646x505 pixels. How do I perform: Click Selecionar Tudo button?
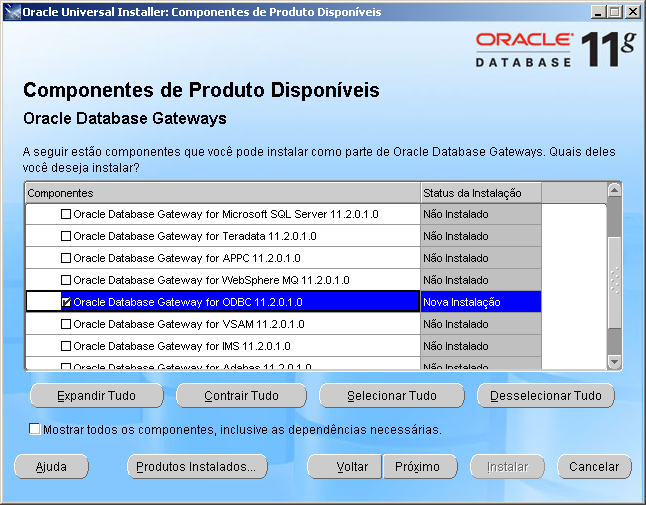click(392, 395)
